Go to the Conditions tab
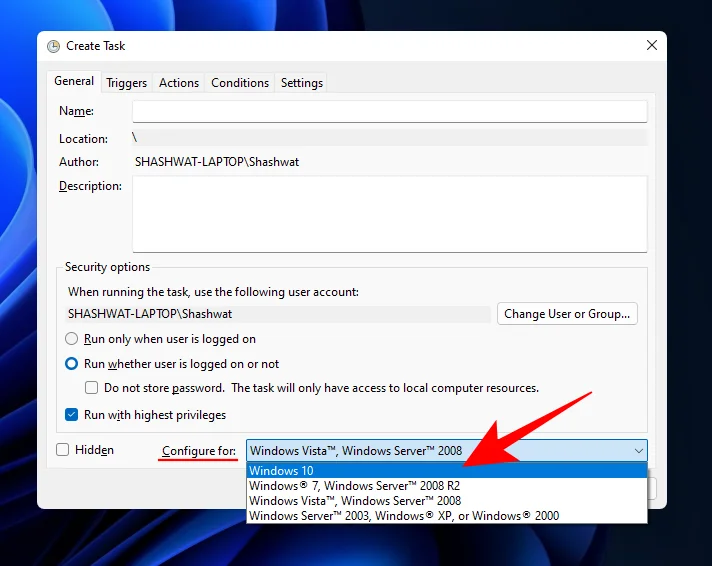Image resolution: width=712 pixels, height=566 pixels. pyautogui.click(x=240, y=83)
